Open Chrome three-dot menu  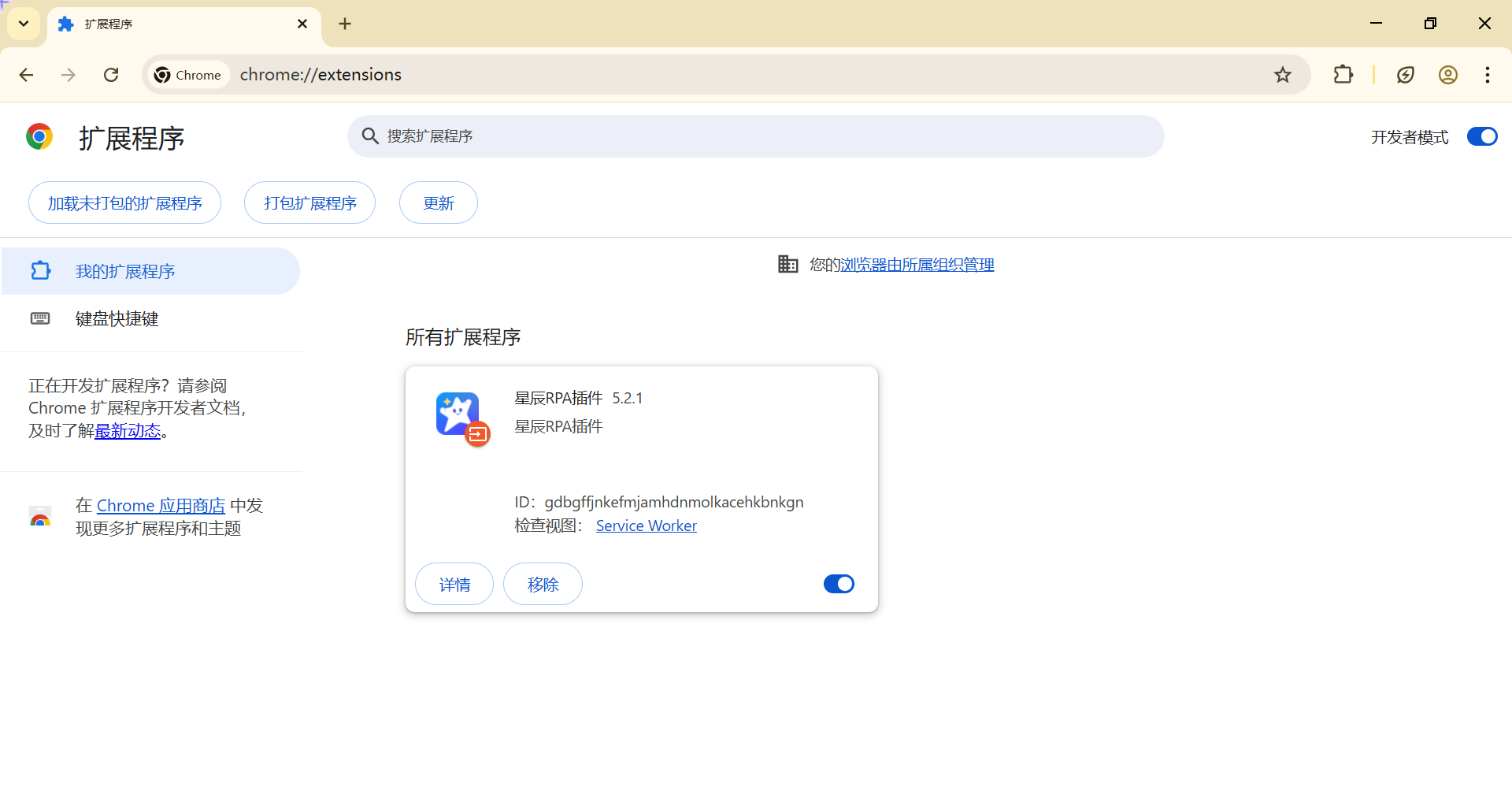click(1487, 75)
